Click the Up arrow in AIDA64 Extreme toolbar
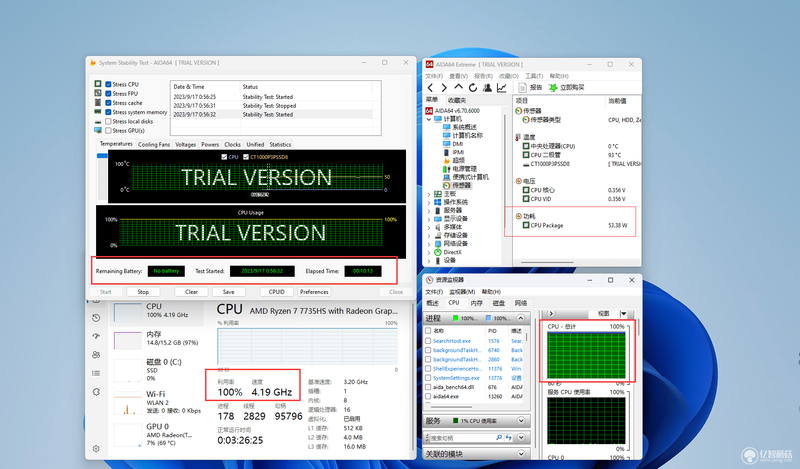The width and height of the screenshot is (800, 469). [x=459, y=87]
